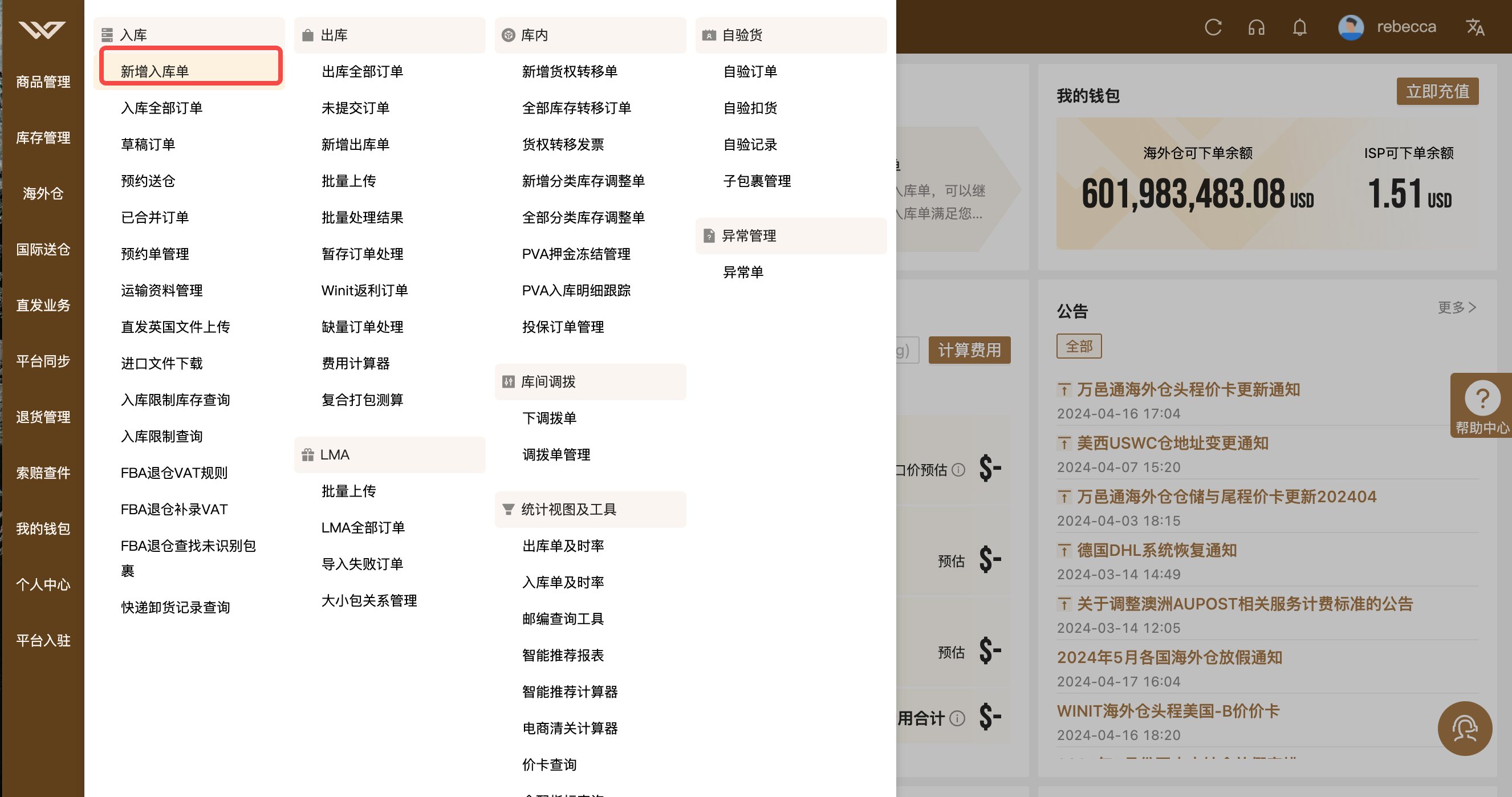Click the rebecca username
This screenshot has width=1512, height=797.
1406,27
